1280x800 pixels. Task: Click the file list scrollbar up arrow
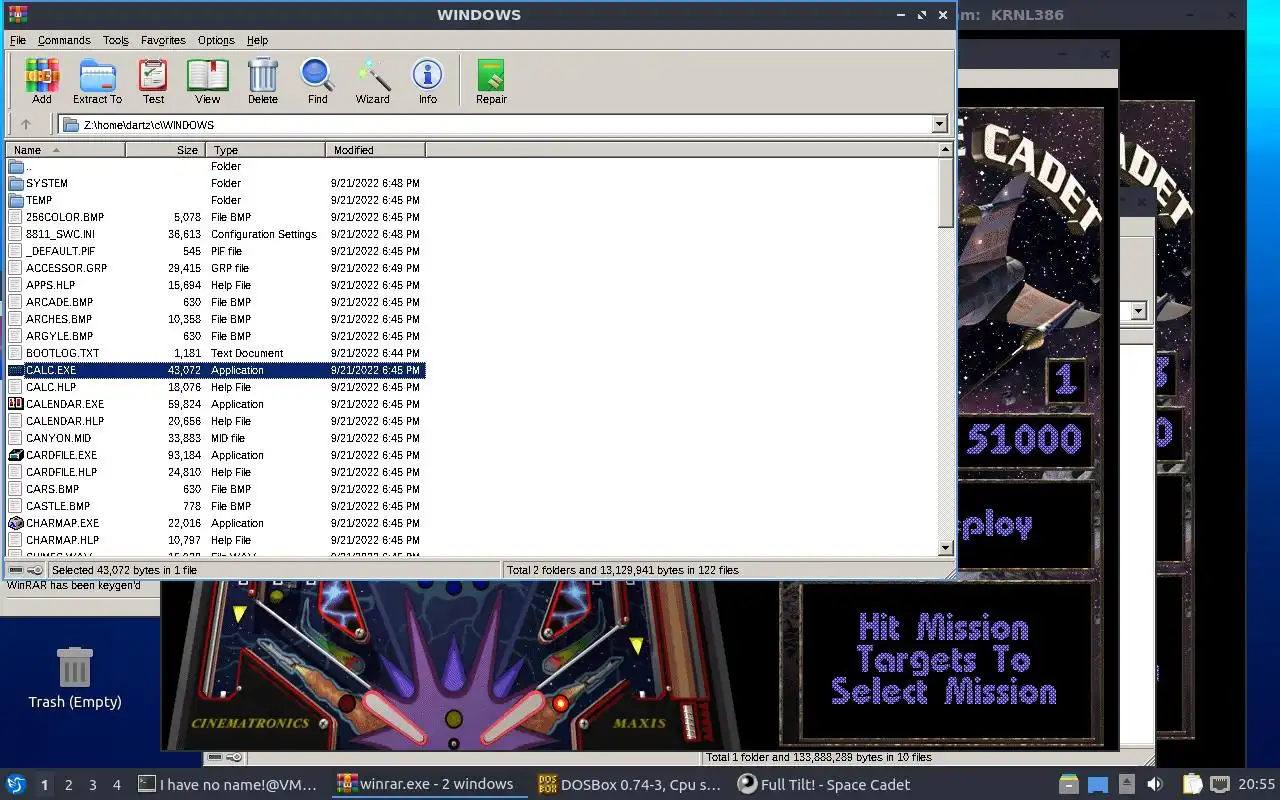tap(945, 150)
